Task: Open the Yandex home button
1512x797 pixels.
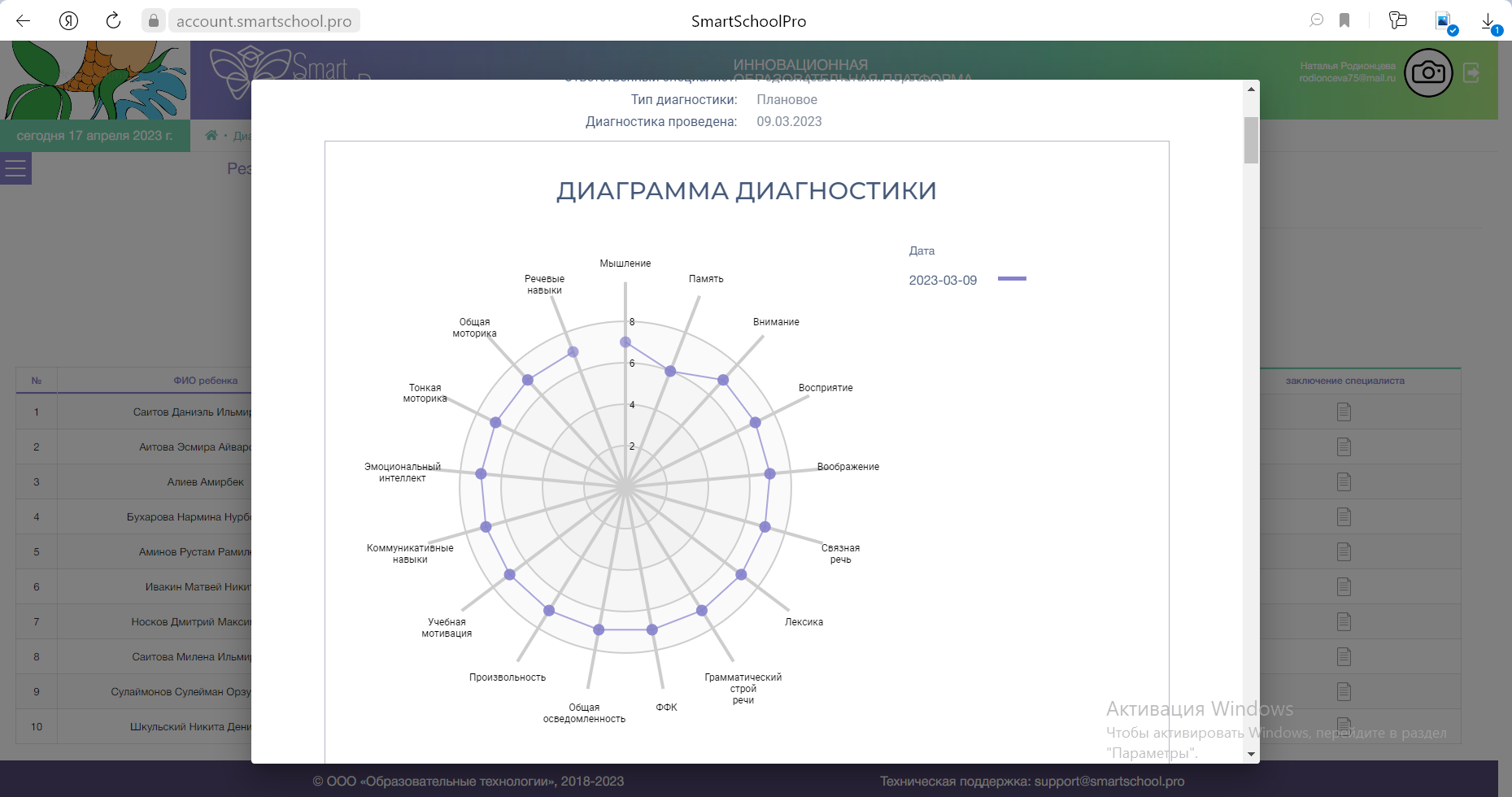Action: point(68,21)
